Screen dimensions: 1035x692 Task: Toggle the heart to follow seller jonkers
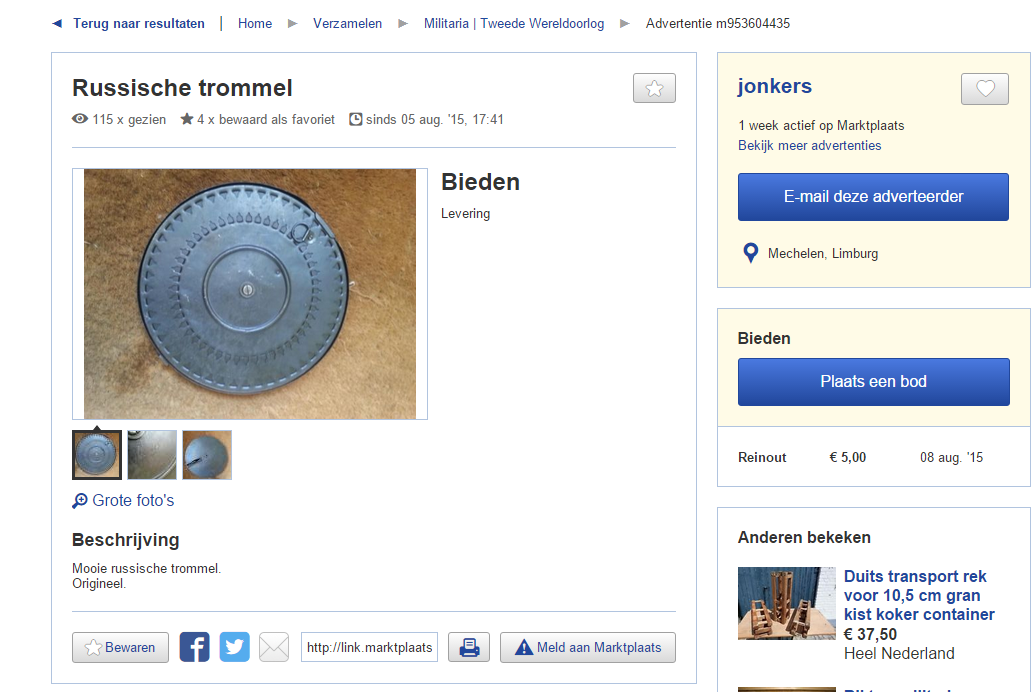click(x=984, y=89)
